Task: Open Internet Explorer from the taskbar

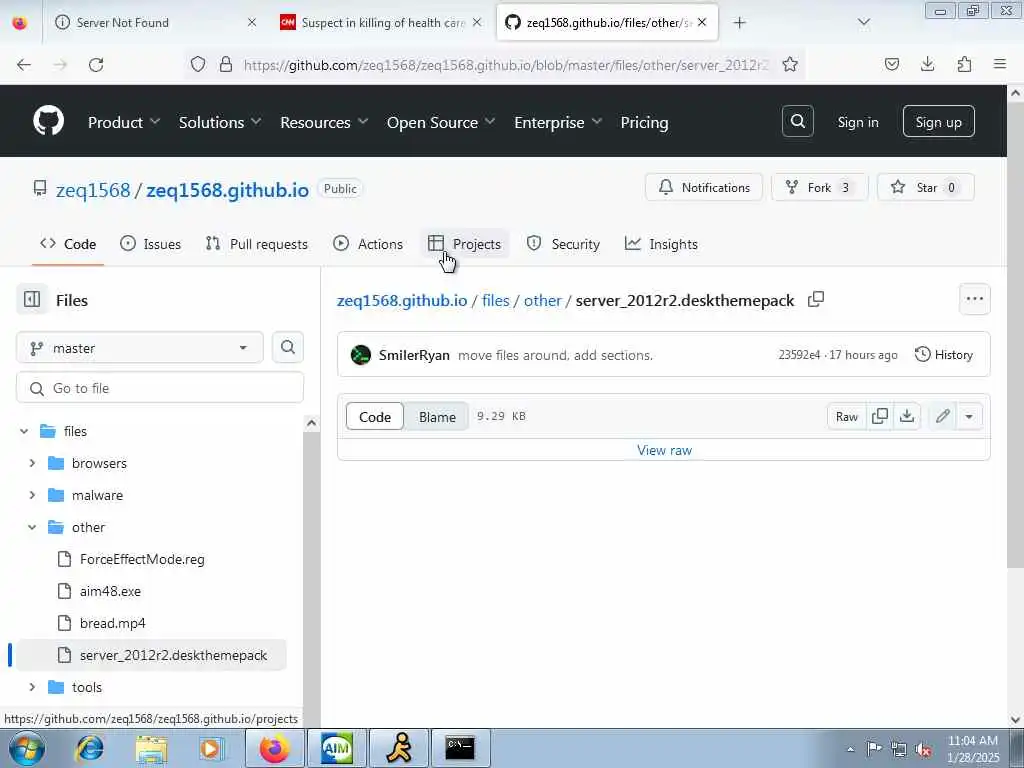Action: click(90, 748)
